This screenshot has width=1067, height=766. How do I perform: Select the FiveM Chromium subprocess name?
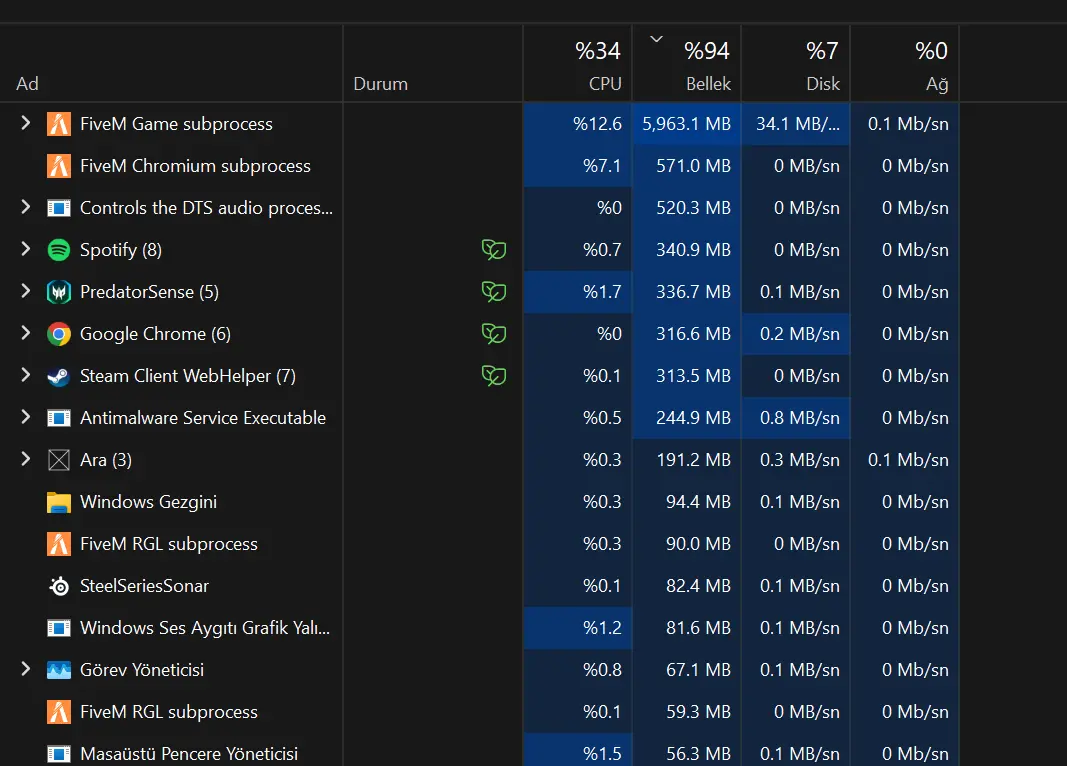[x=195, y=166]
